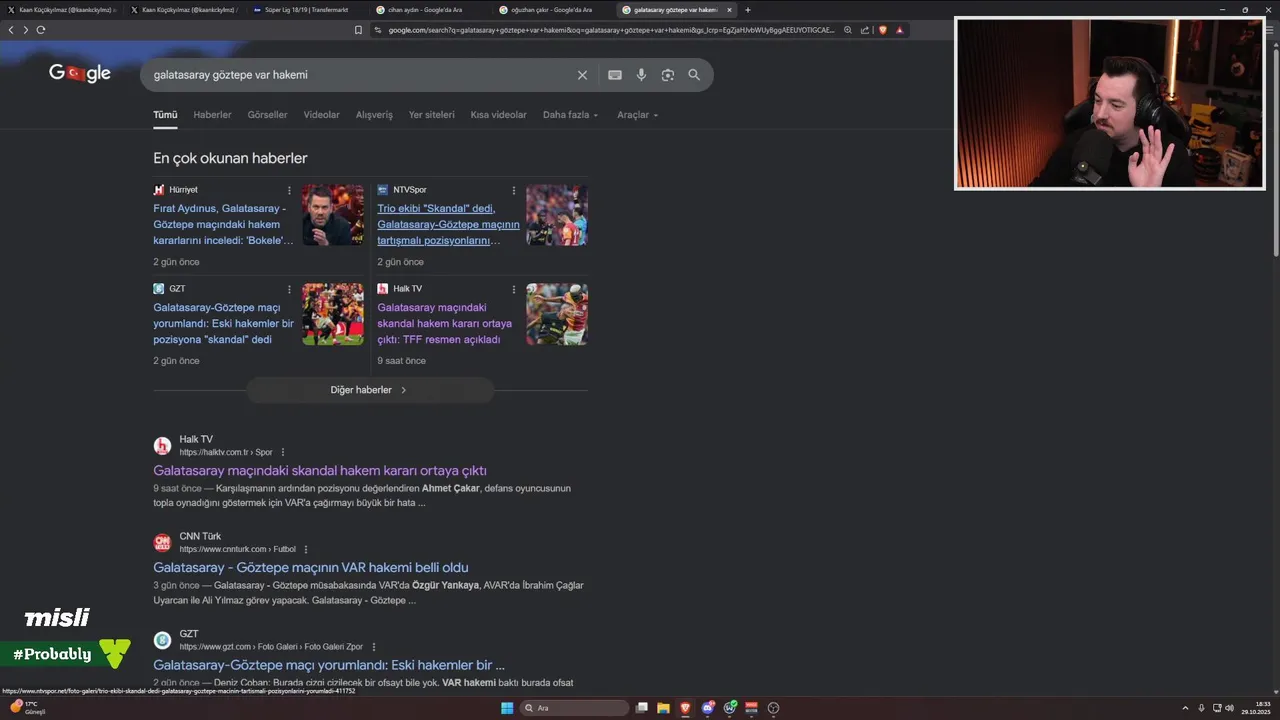This screenshot has height=720, width=1280.
Task: Select the 'Tümü' results tab
Action: [165, 115]
